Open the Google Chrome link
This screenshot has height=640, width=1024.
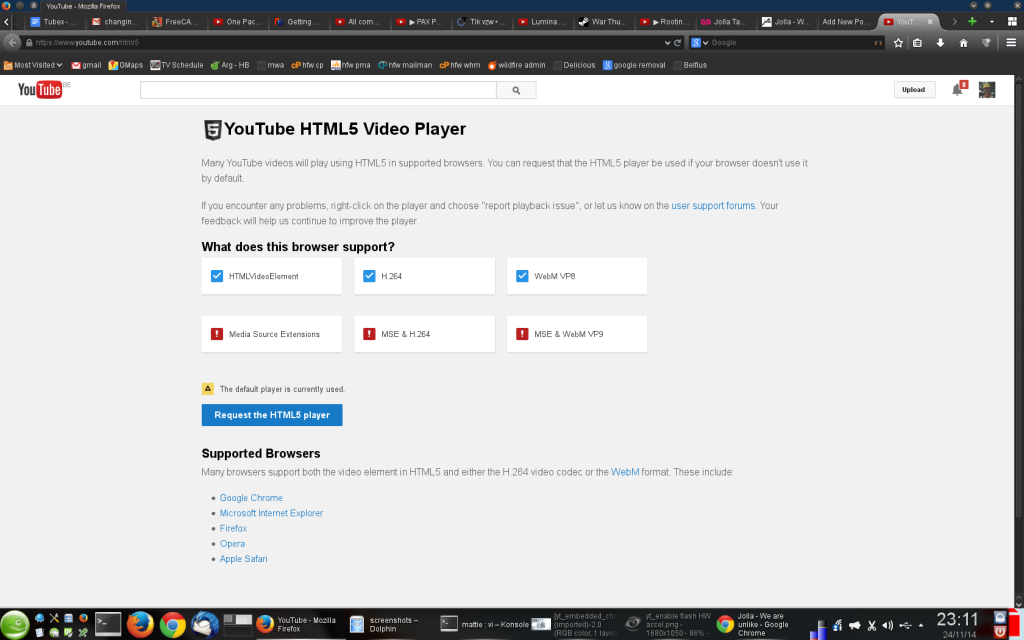coord(251,498)
